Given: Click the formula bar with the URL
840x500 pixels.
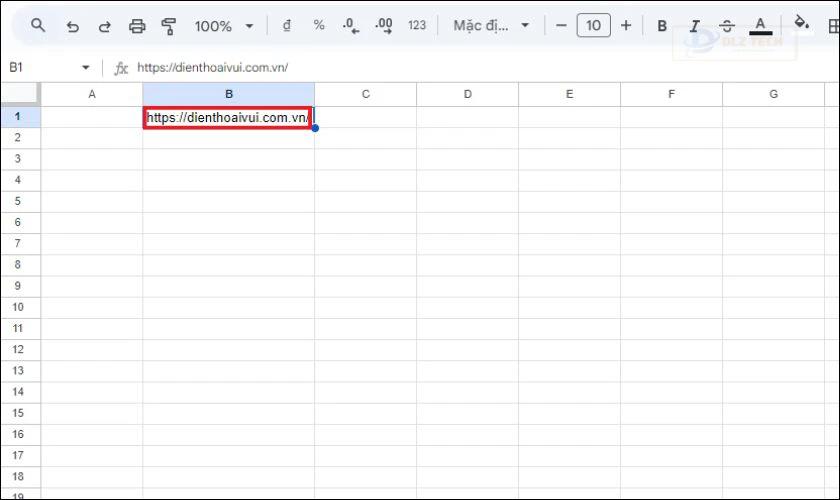Looking at the screenshot, I should [x=482, y=68].
